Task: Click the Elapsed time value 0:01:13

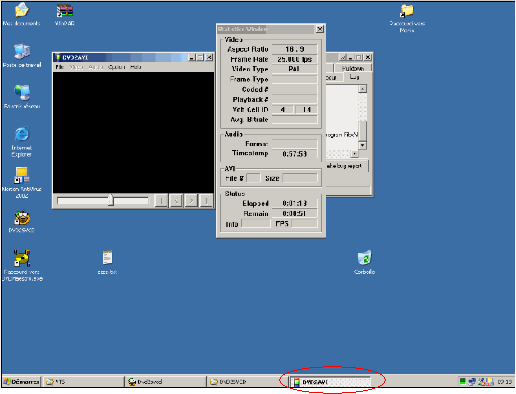Action: pos(295,203)
